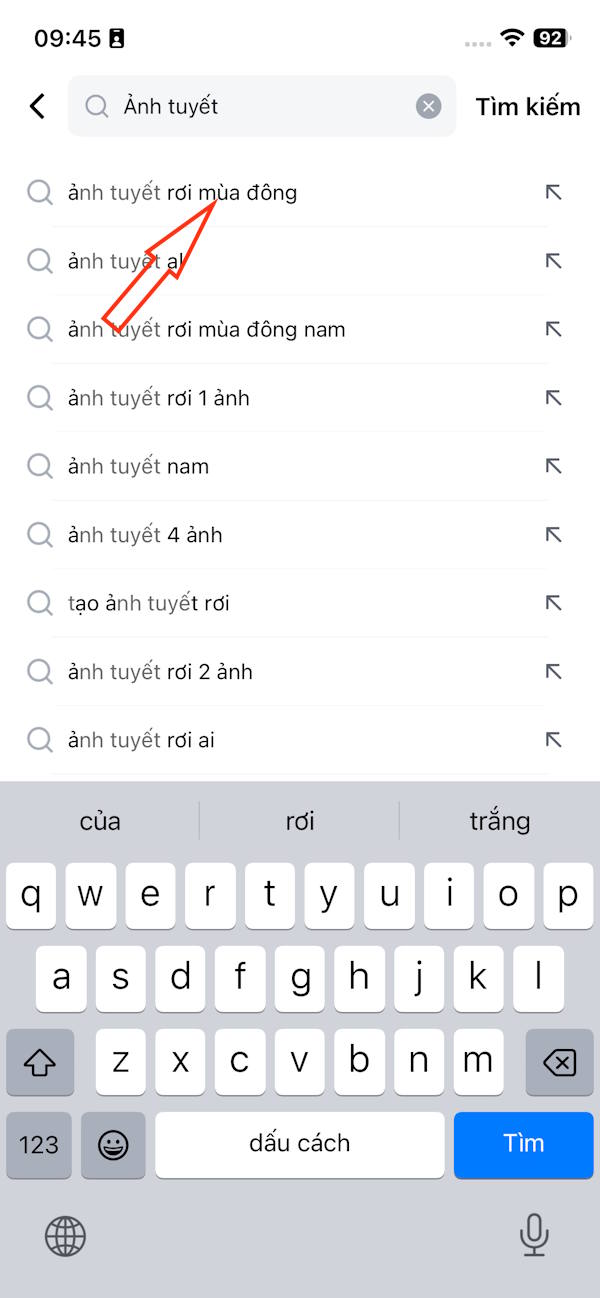Tap the Tìm kiếm button next to the search bar
Viewport: 600px width, 1298px height.
pyautogui.click(x=528, y=106)
